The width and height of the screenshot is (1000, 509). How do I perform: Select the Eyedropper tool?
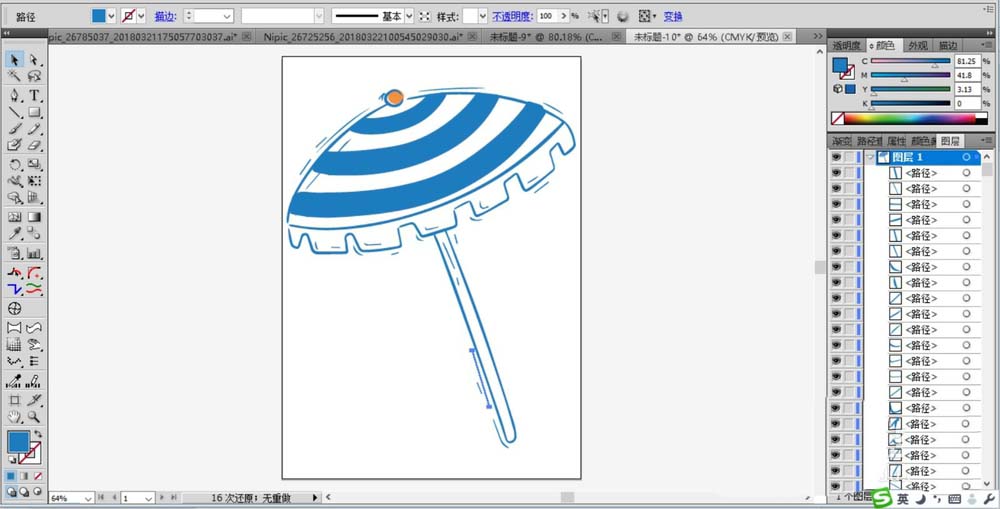[x=15, y=233]
